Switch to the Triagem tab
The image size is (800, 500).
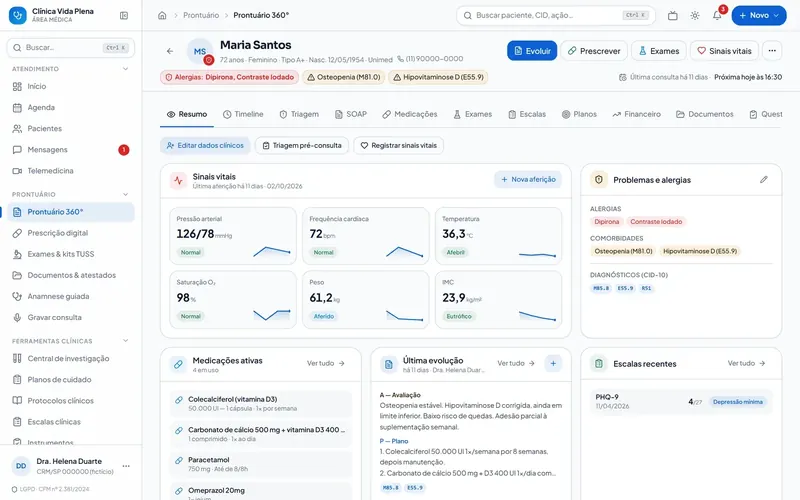pos(299,114)
